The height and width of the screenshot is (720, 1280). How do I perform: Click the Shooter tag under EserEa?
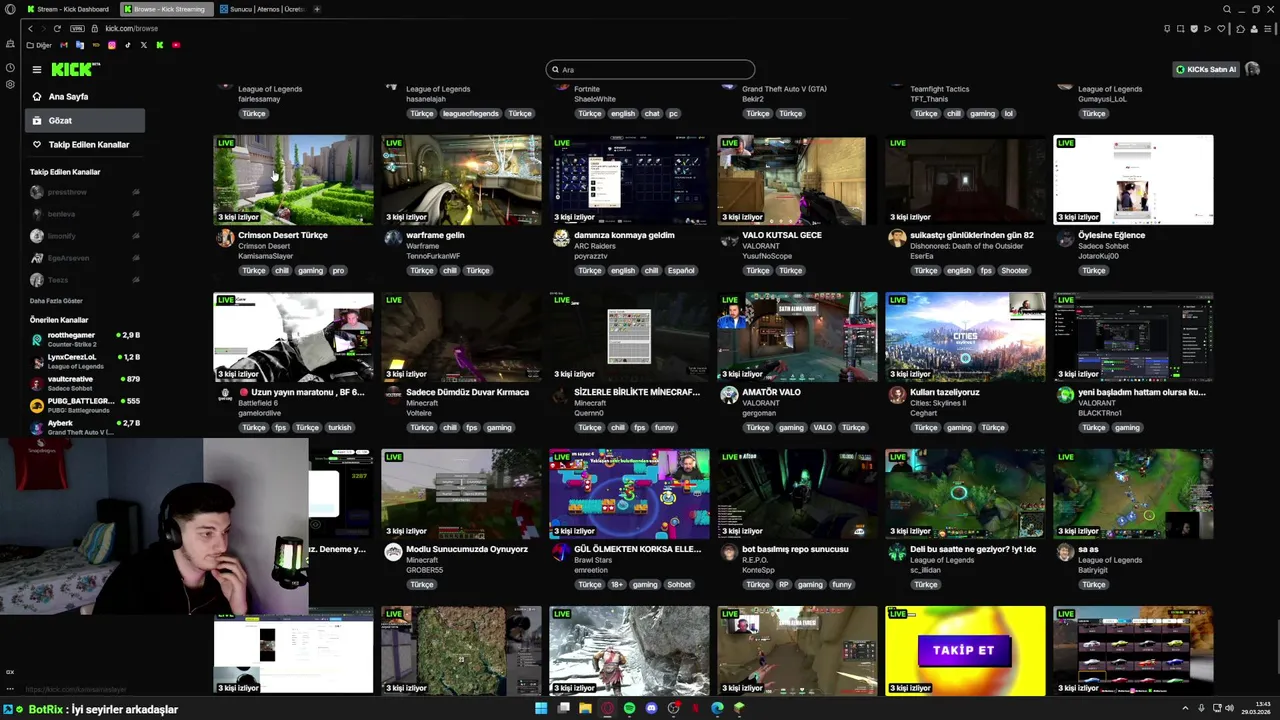tap(1014, 270)
